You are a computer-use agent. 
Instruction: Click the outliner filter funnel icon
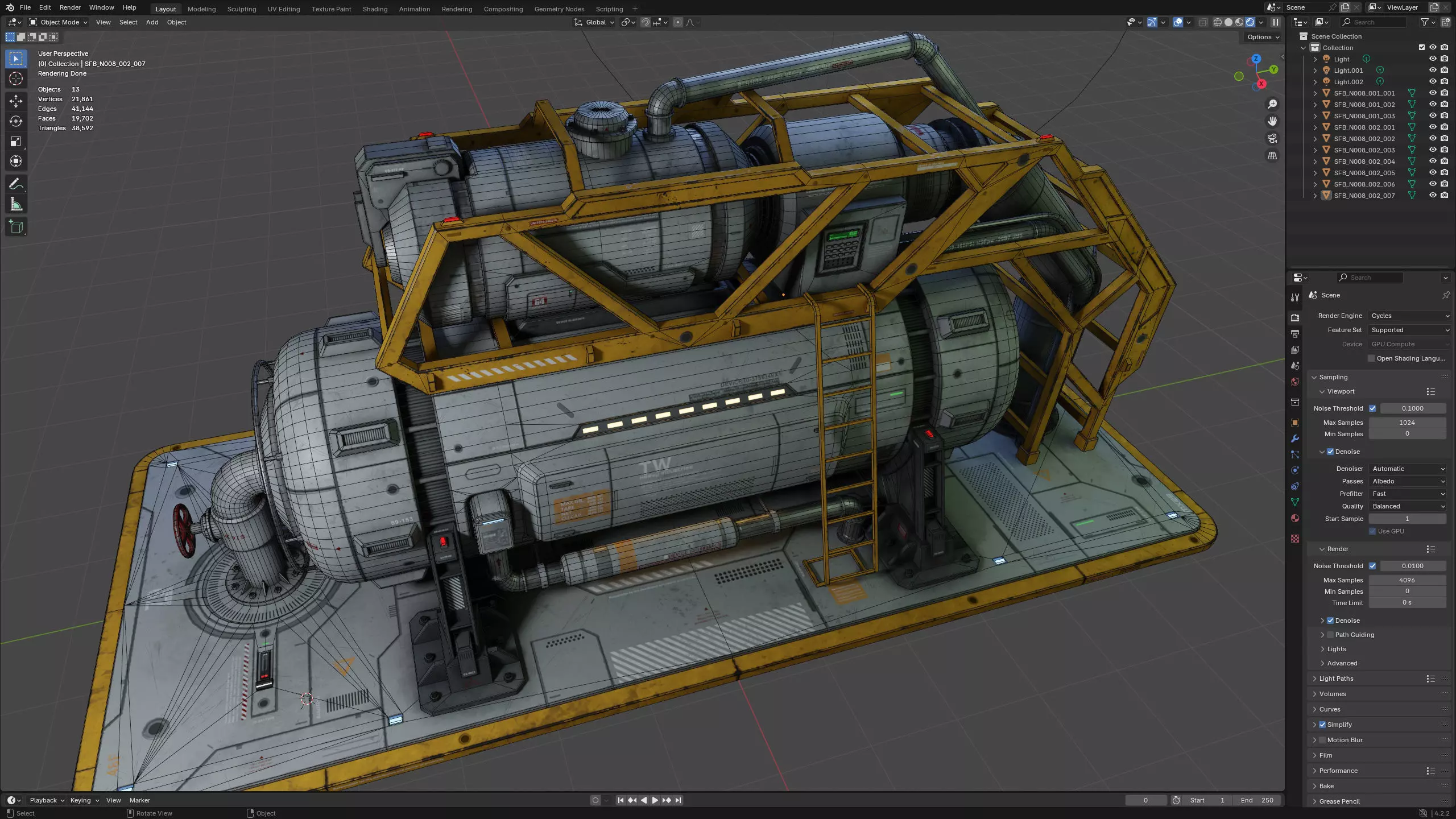click(1425, 22)
